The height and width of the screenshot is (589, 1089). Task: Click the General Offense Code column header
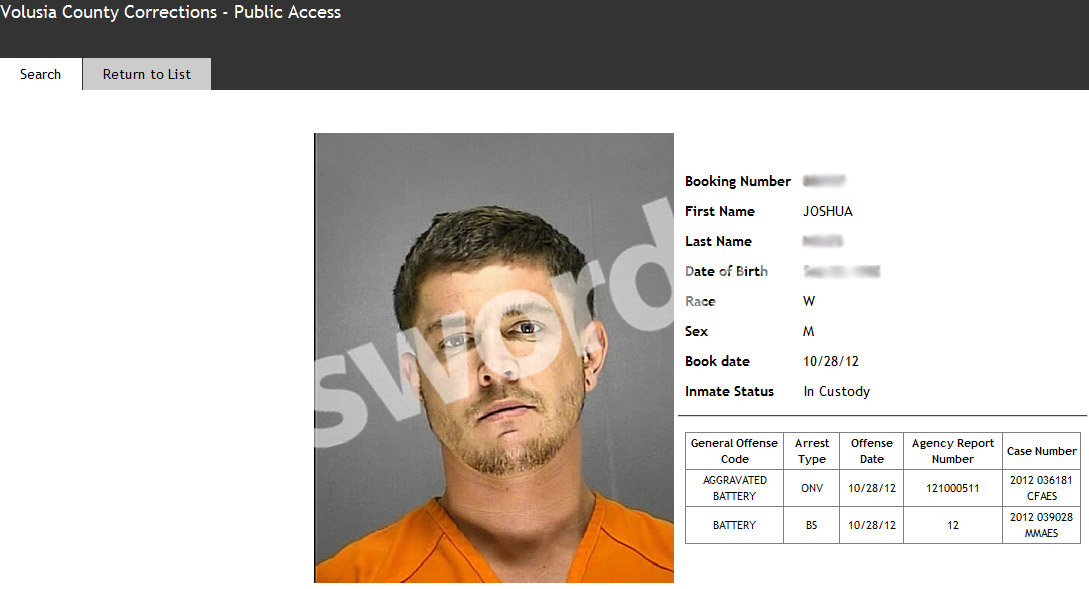[734, 451]
